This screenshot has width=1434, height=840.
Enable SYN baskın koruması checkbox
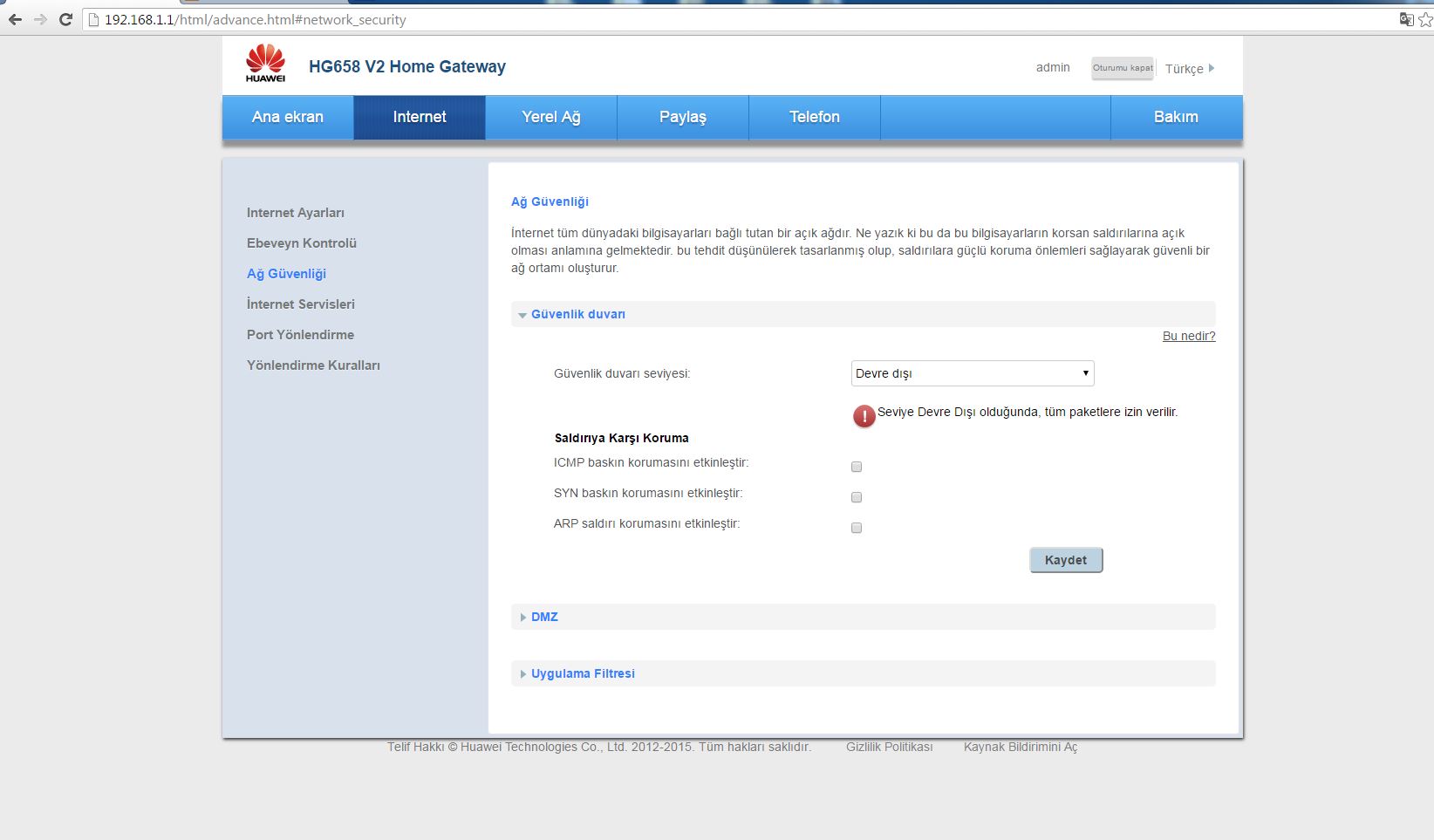[857, 497]
